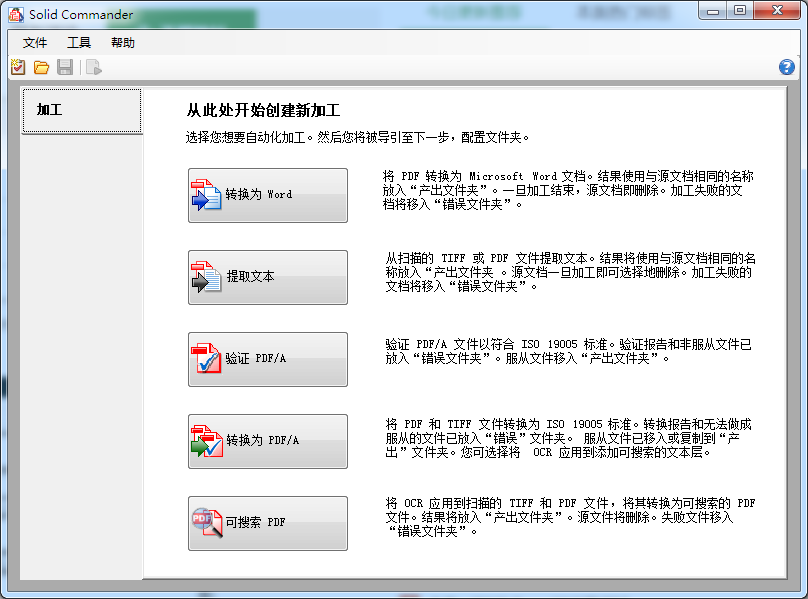Click the description starting 从扫描的 TIFF 或 PDF
Viewport: 808px width, 599px height.
click(570, 272)
